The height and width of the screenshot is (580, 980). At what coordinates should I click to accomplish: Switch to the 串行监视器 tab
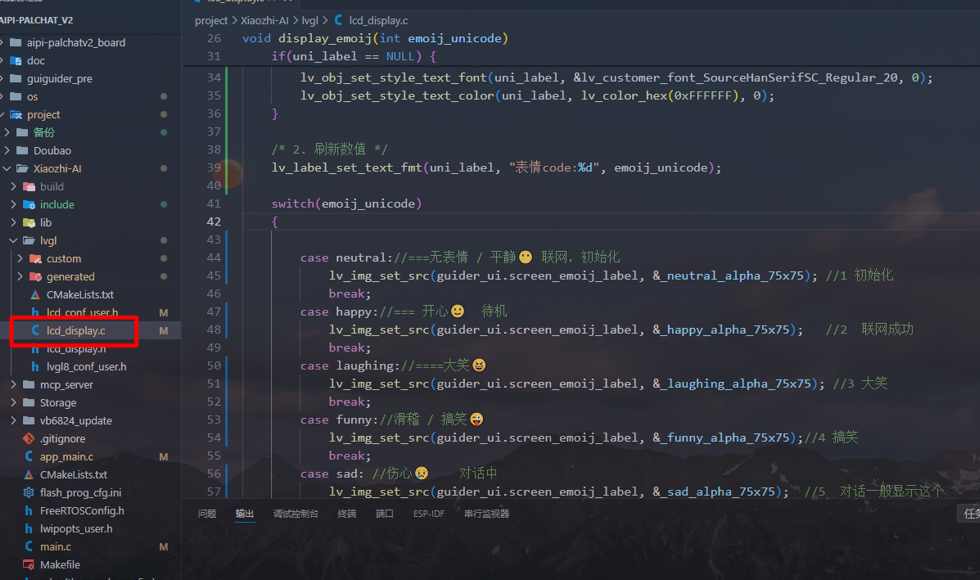486,514
